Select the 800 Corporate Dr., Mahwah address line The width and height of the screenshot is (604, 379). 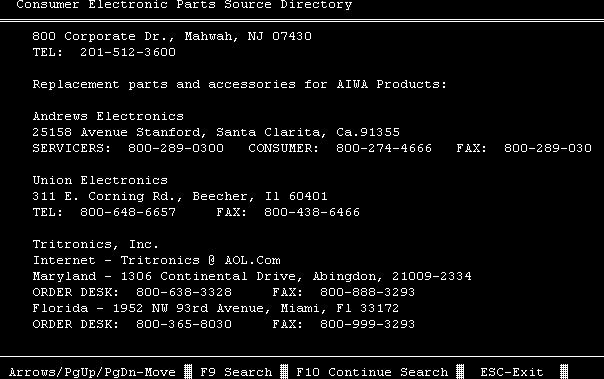pyautogui.click(x=172, y=36)
